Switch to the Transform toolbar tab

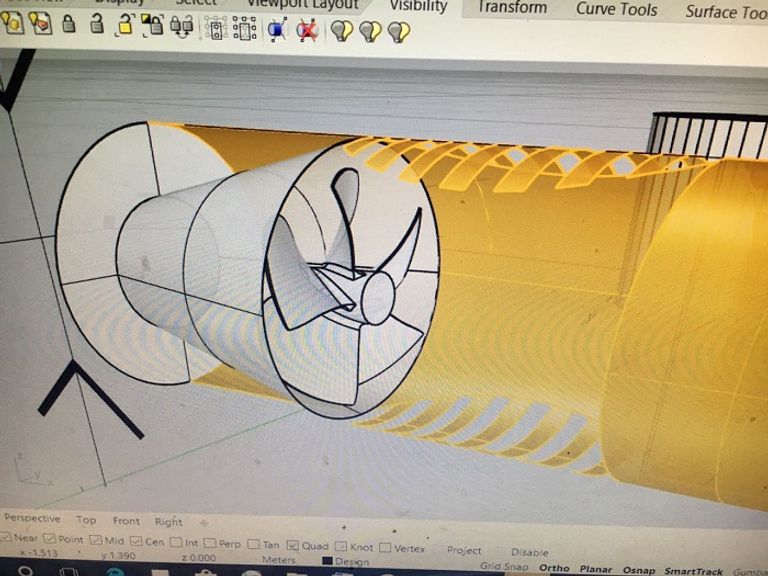point(512,8)
